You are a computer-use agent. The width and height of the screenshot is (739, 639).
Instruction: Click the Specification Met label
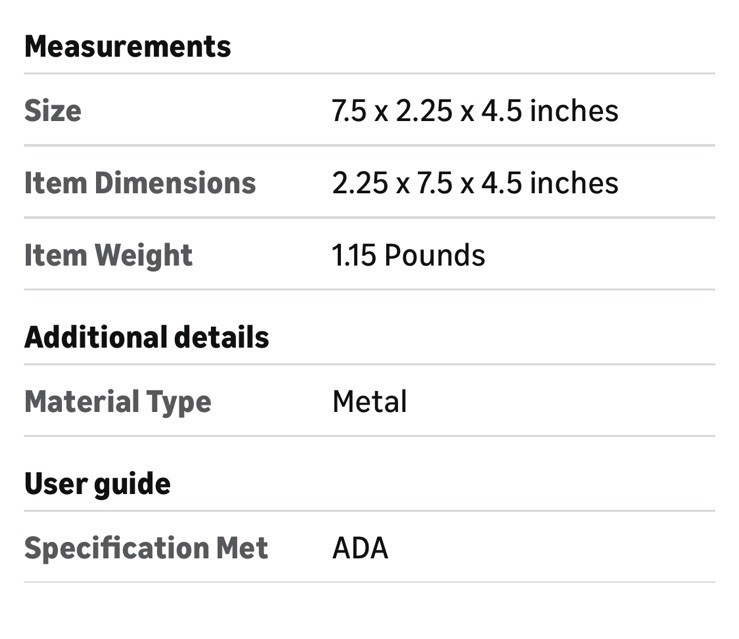pos(146,548)
